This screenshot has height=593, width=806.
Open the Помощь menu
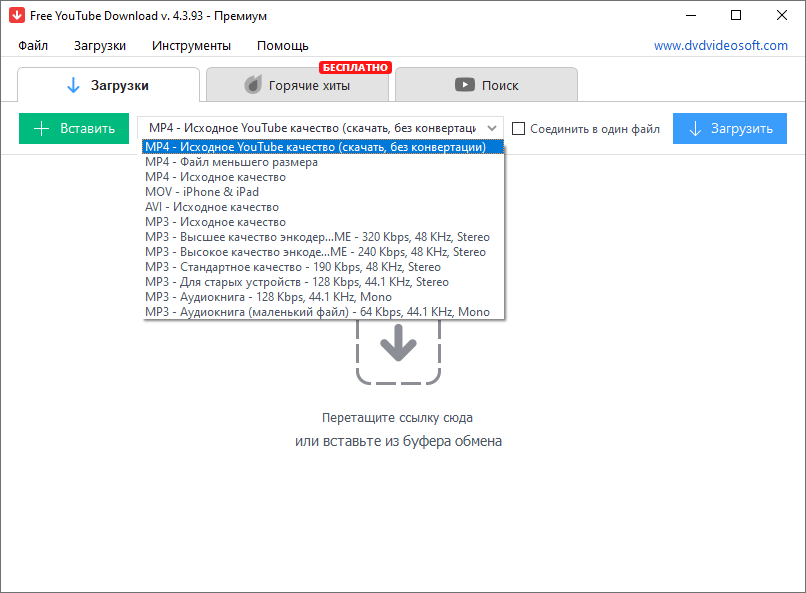(282, 46)
